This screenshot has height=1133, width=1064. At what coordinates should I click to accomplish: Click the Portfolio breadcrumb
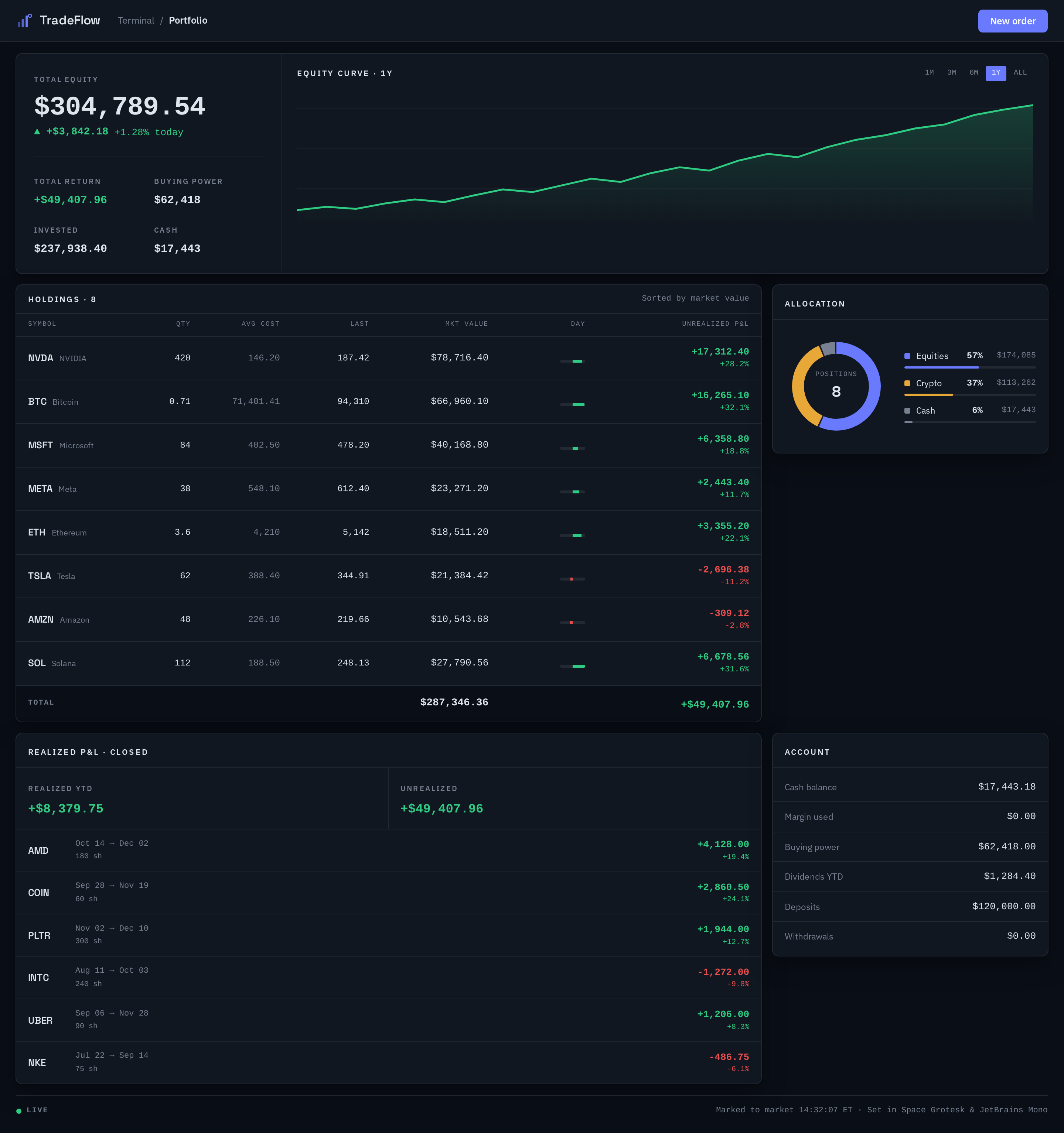click(188, 21)
